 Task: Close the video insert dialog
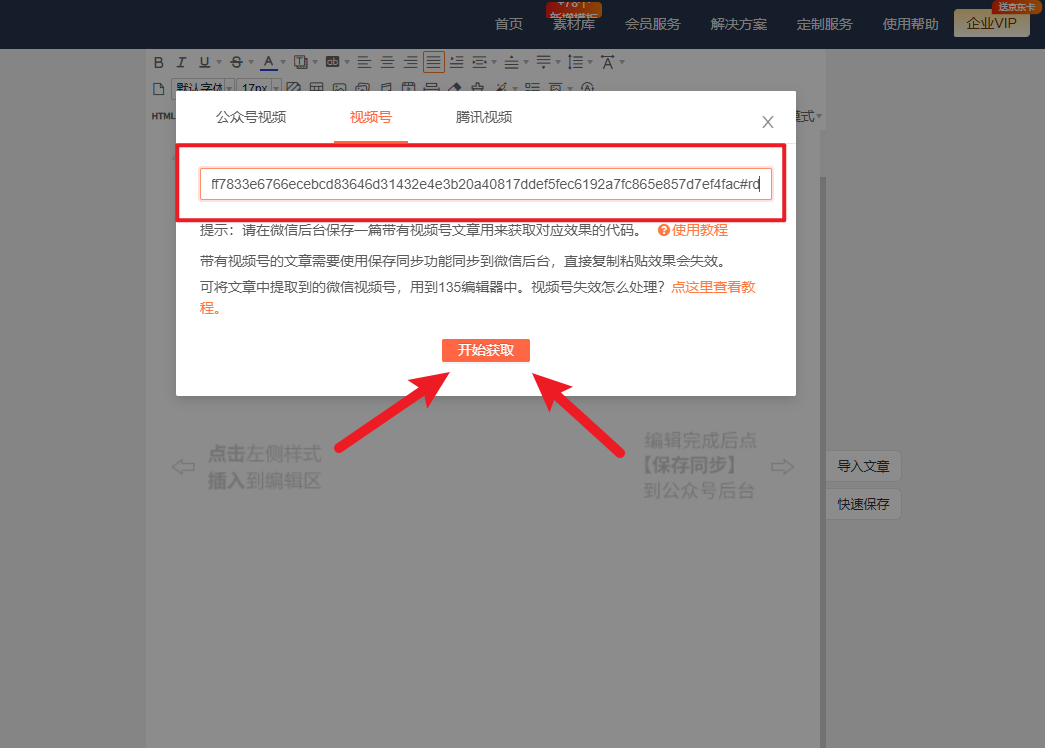coord(768,122)
